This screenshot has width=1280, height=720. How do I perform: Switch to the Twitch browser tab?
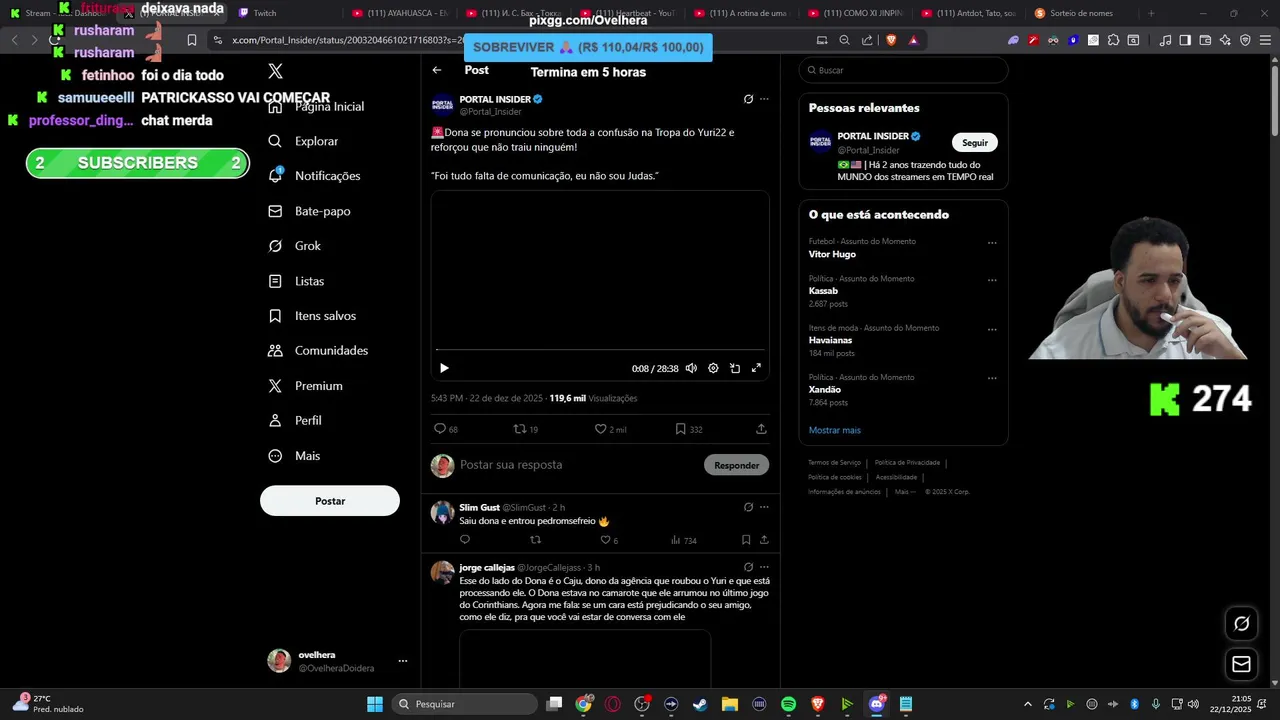tap(283, 13)
